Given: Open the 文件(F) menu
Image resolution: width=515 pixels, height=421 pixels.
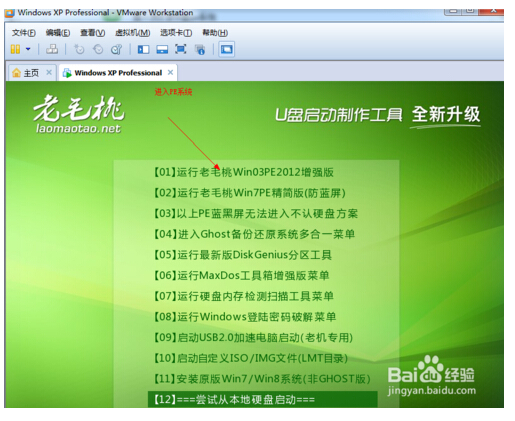Looking at the screenshot, I should [24, 33].
